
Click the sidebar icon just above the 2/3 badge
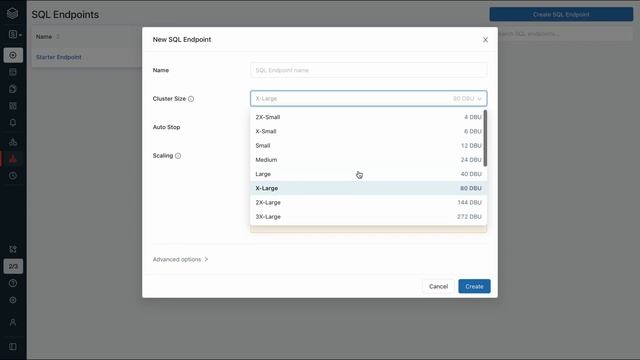(x=13, y=249)
